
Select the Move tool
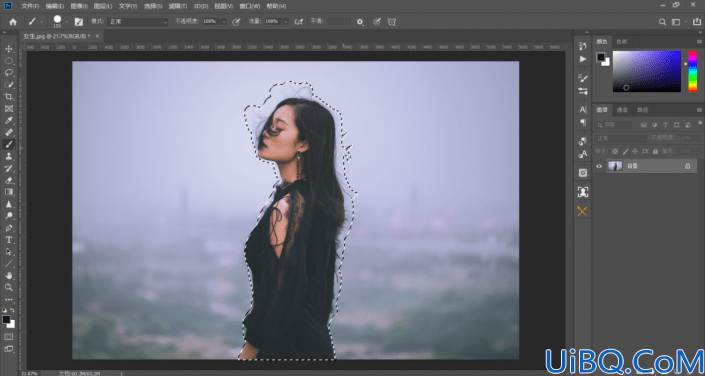point(9,49)
